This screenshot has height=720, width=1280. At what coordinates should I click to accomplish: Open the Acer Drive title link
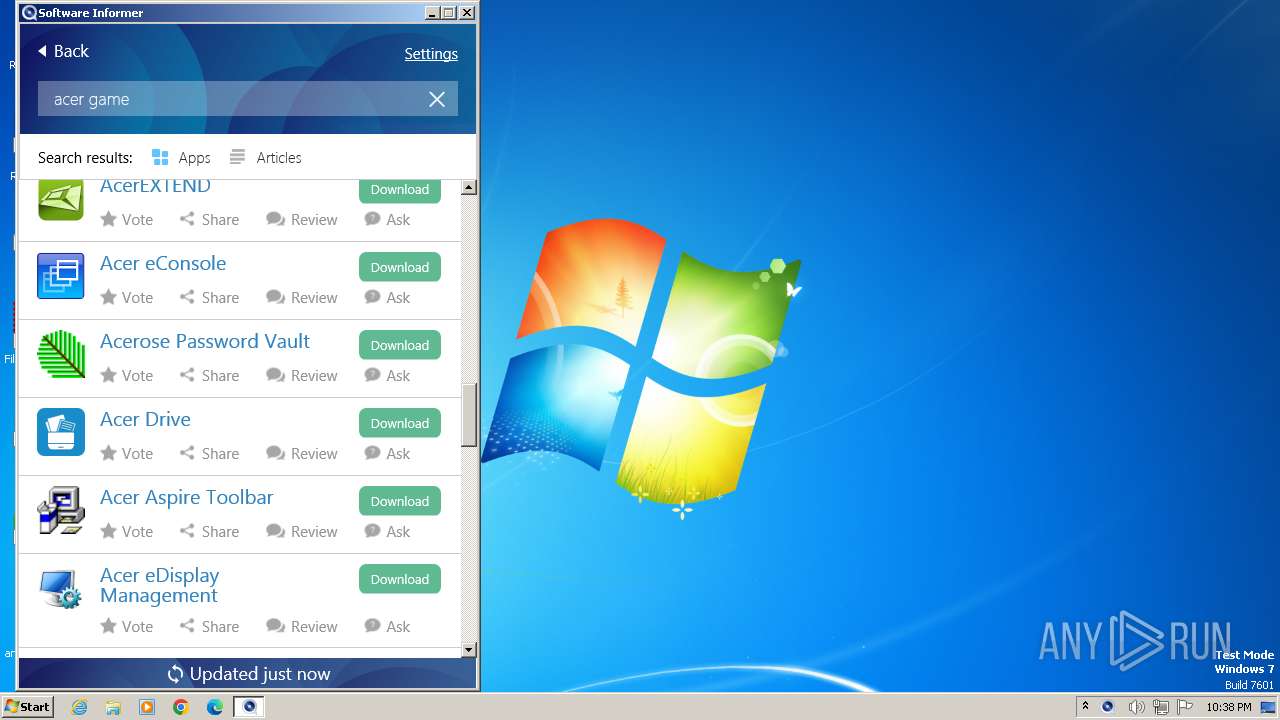[145, 419]
